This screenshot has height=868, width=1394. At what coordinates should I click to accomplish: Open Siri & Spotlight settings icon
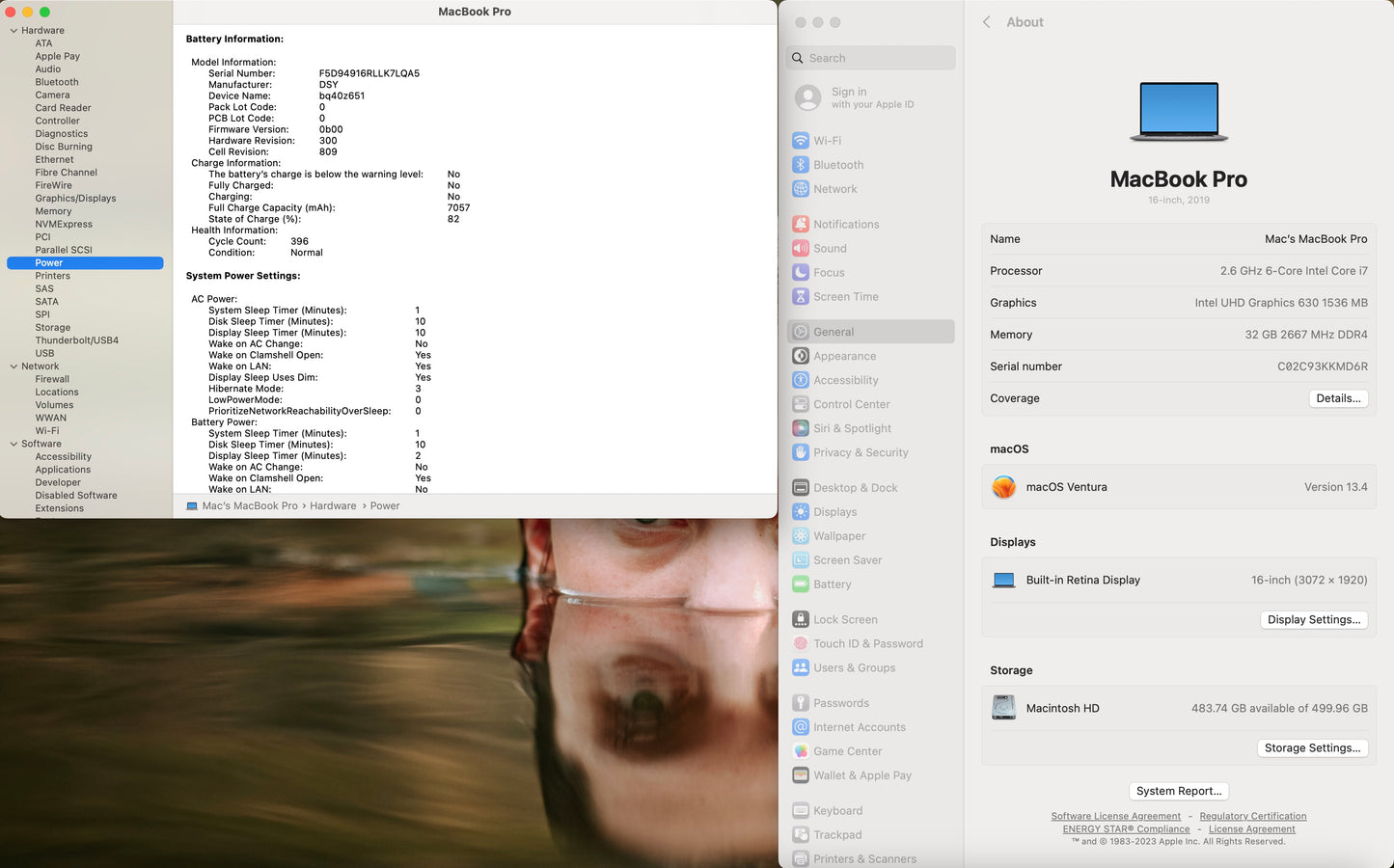[800, 428]
